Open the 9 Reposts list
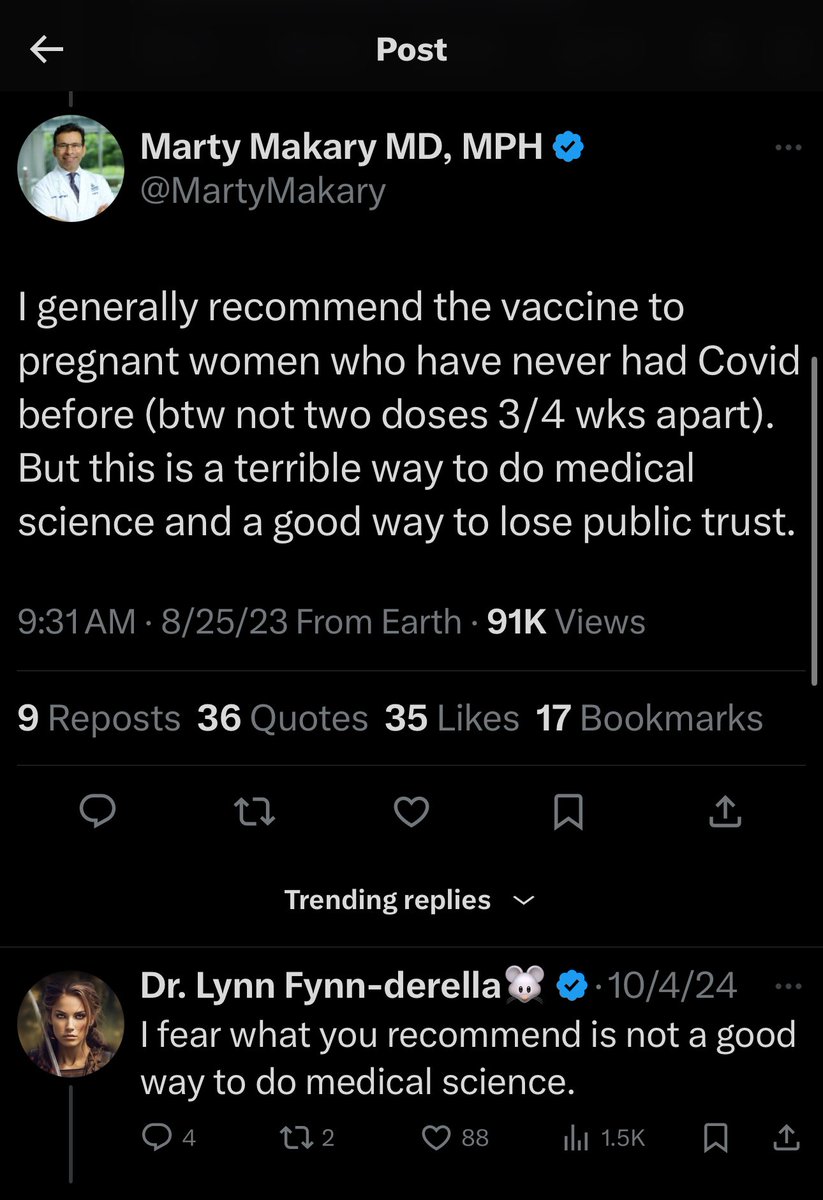The width and height of the screenshot is (823, 1200). (x=99, y=718)
